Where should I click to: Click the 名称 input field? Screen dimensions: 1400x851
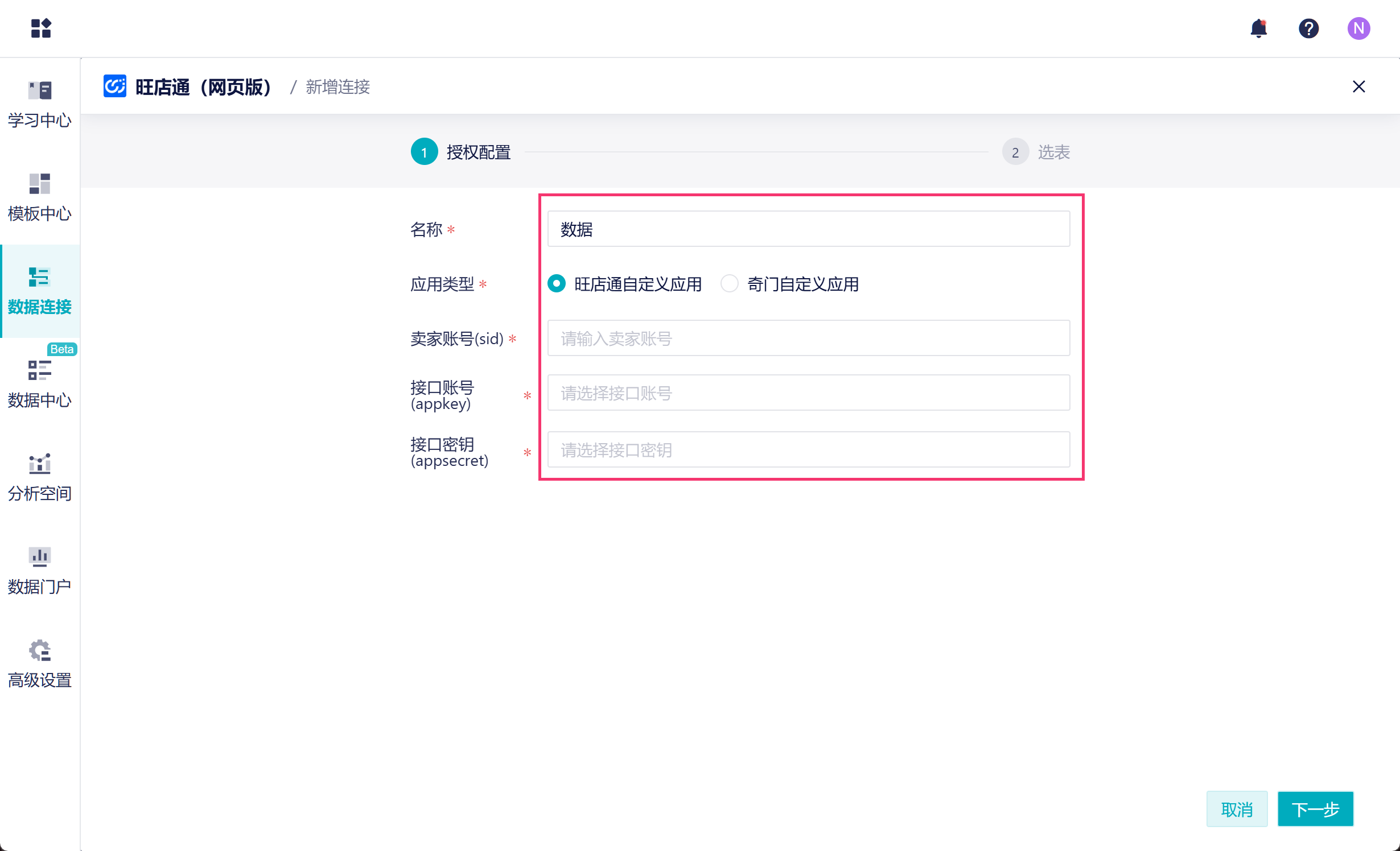coord(808,229)
